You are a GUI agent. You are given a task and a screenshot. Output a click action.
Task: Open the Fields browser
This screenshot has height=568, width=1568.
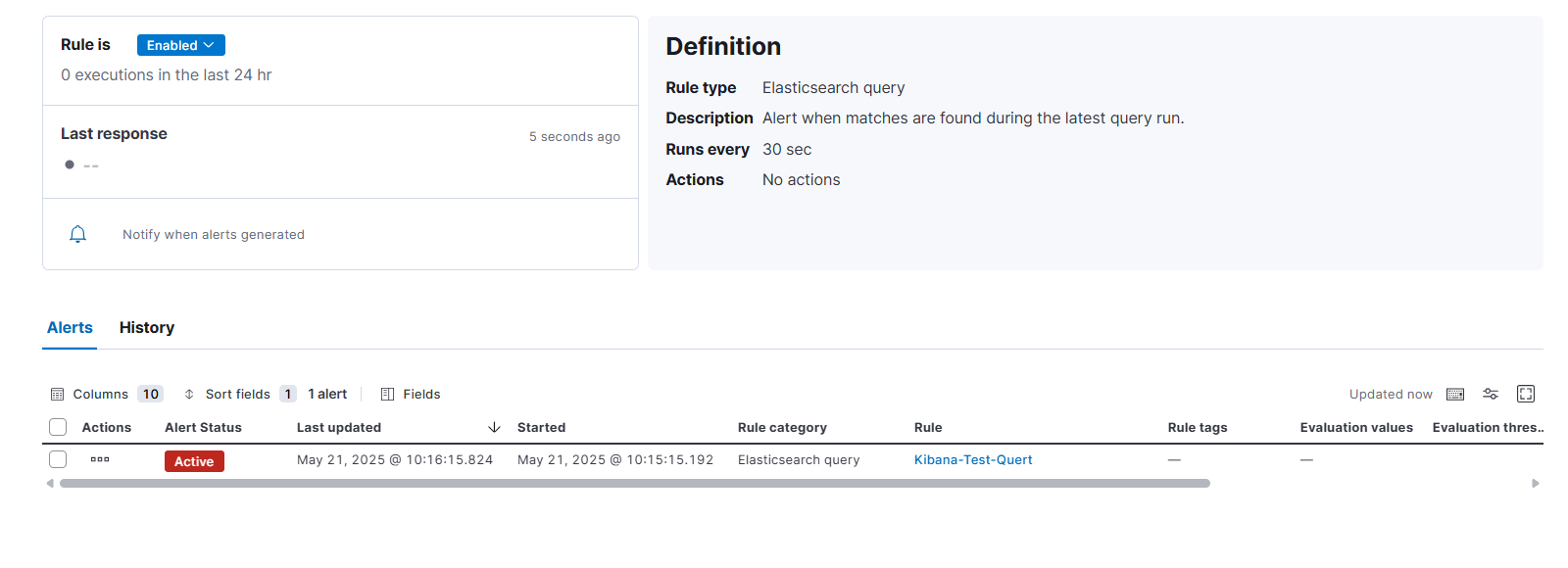point(411,394)
